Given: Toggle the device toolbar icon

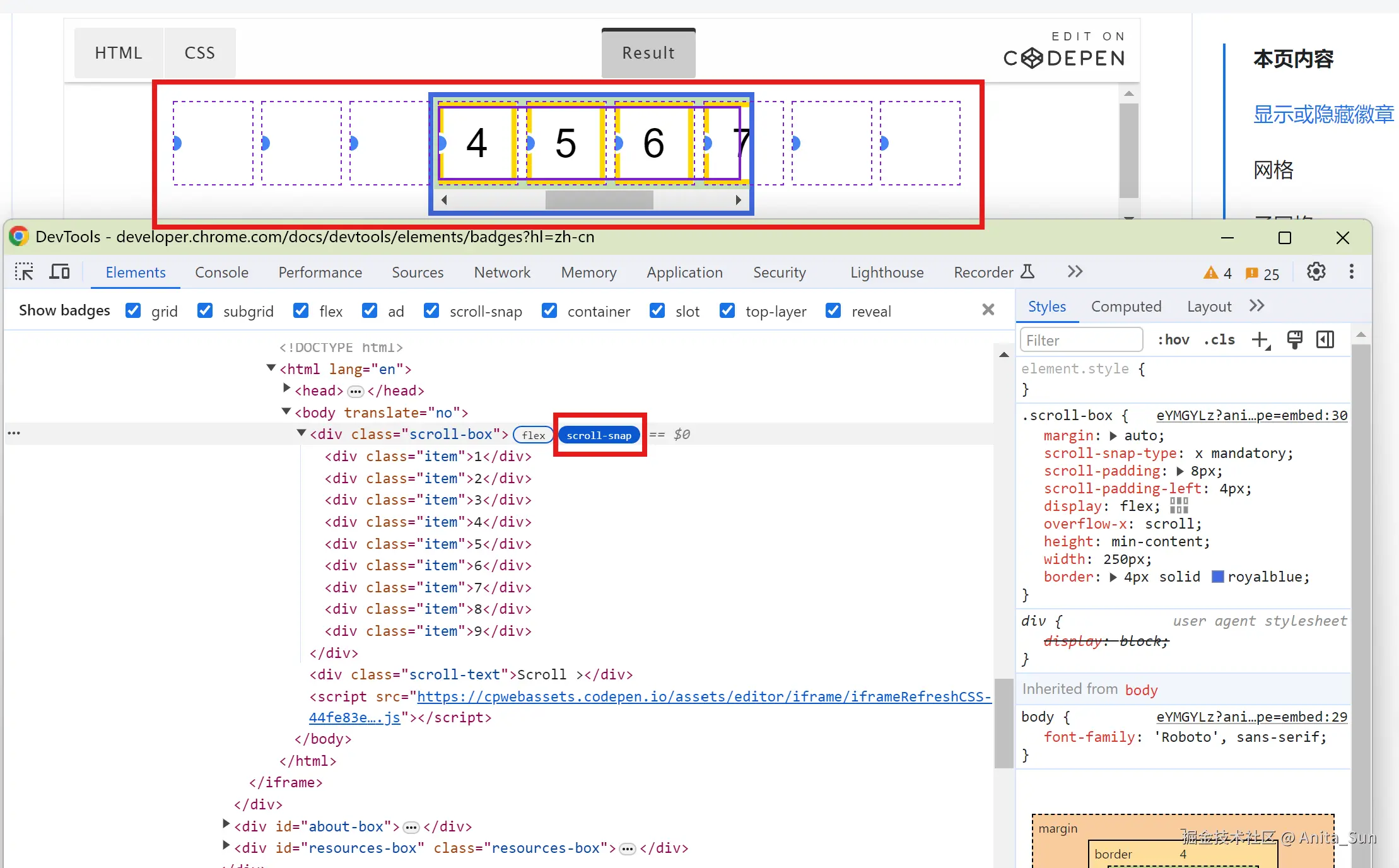Looking at the screenshot, I should pyautogui.click(x=60, y=272).
